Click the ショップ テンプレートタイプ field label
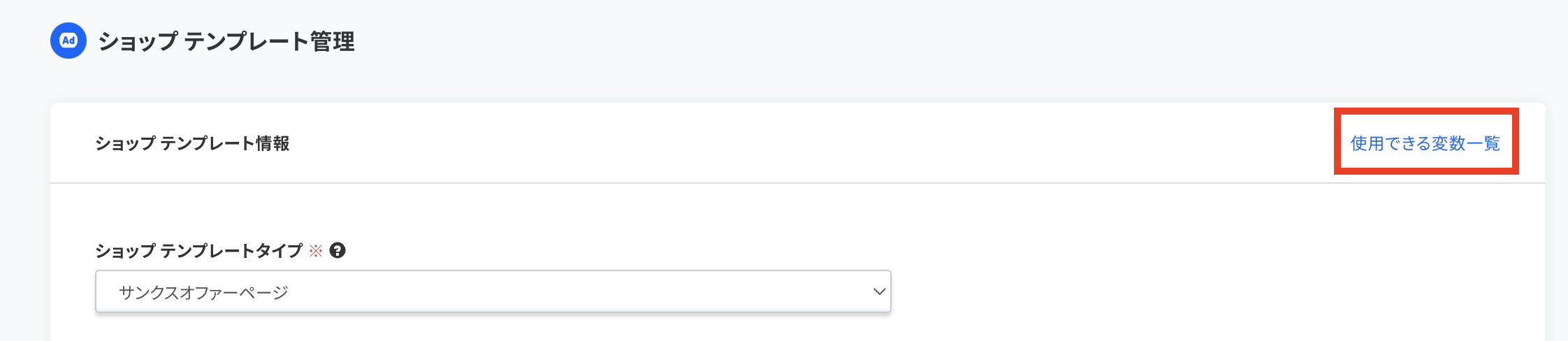 (x=199, y=250)
